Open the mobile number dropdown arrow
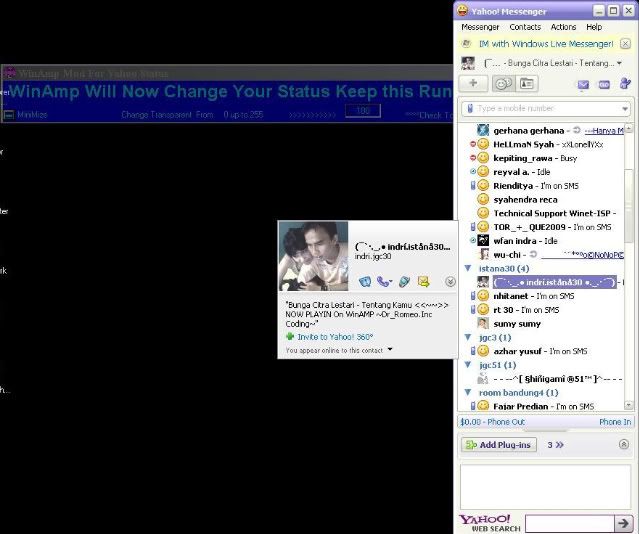This screenshot has width=639, height=534. pyautogui.click(x=625, y=109)
